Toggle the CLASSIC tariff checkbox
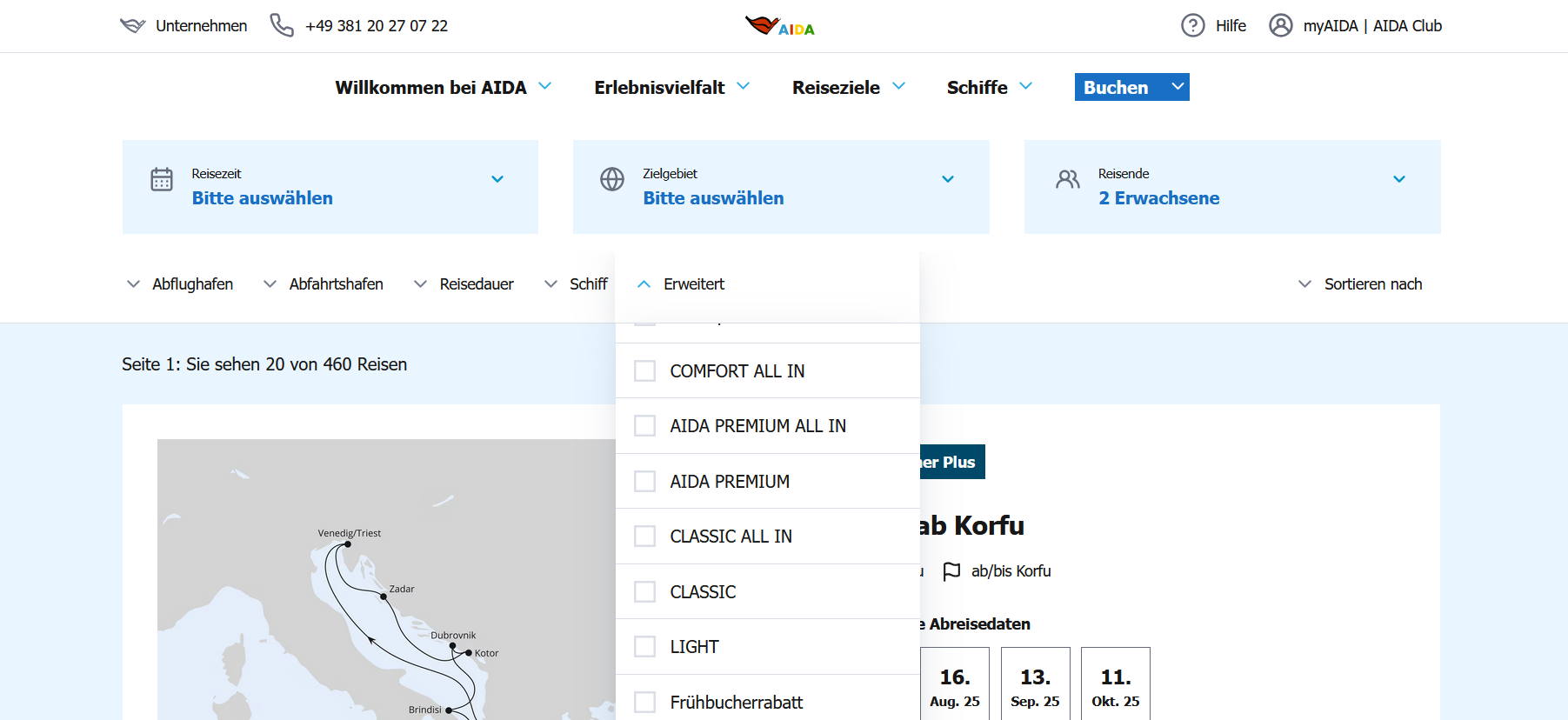 point(644,592)
